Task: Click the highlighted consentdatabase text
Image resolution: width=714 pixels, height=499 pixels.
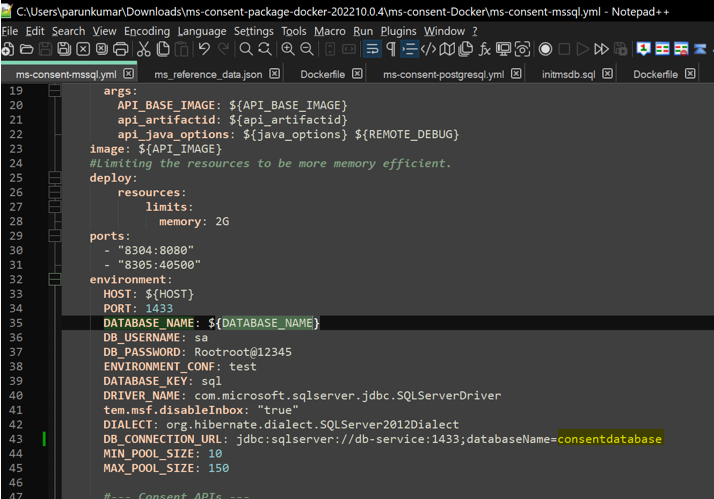Action: click(609, 439)
